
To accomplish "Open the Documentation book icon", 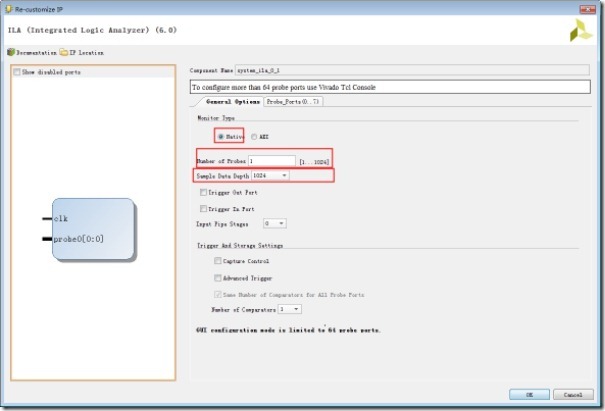I will tap(11, 52).
